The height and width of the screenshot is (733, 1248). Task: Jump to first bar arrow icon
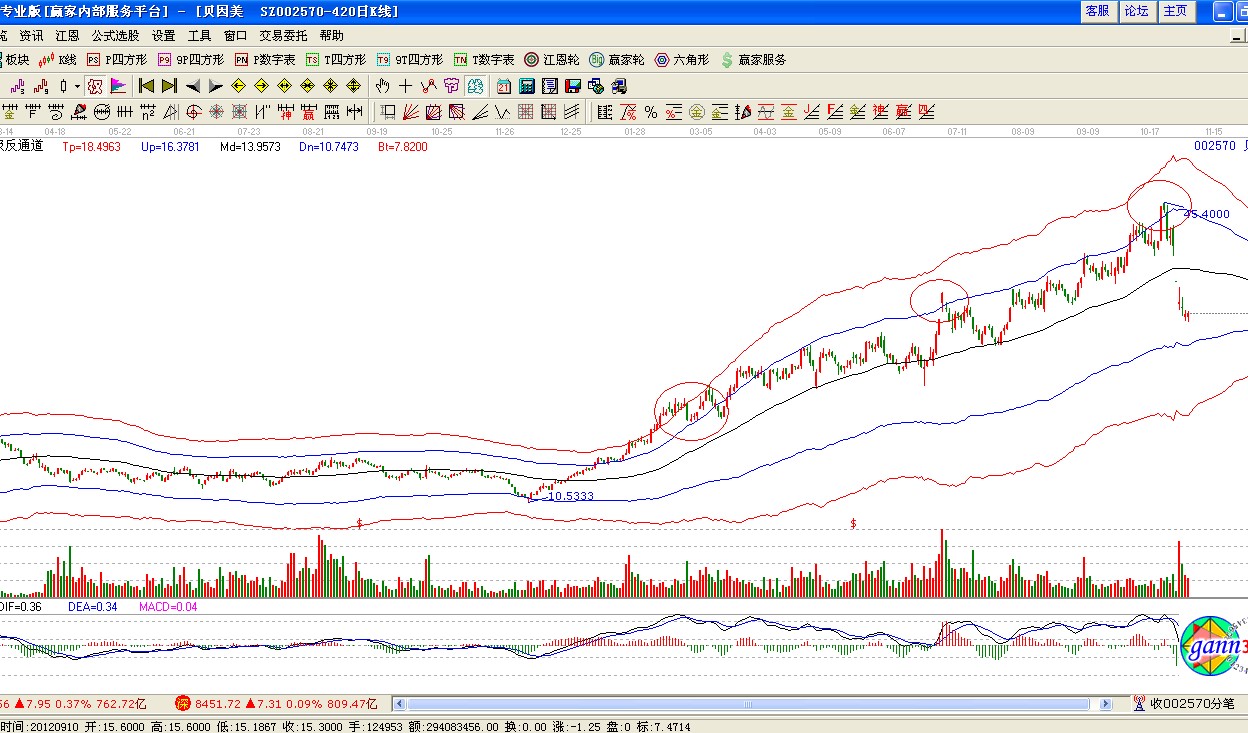146,86
